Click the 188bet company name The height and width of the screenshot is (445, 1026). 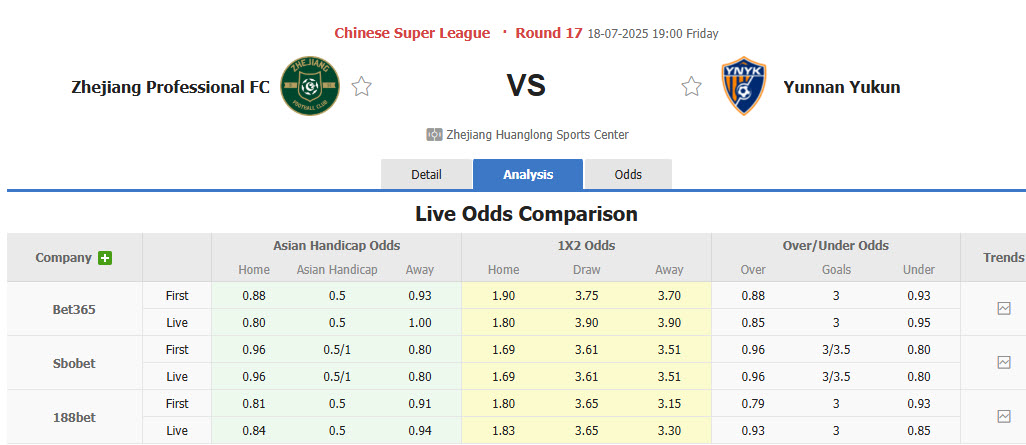point(74,416)
